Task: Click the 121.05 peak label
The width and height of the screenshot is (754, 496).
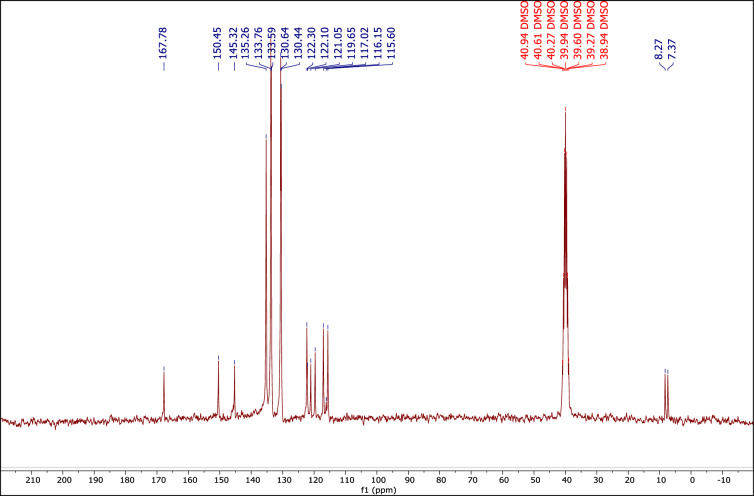Action: pos(338,43)
